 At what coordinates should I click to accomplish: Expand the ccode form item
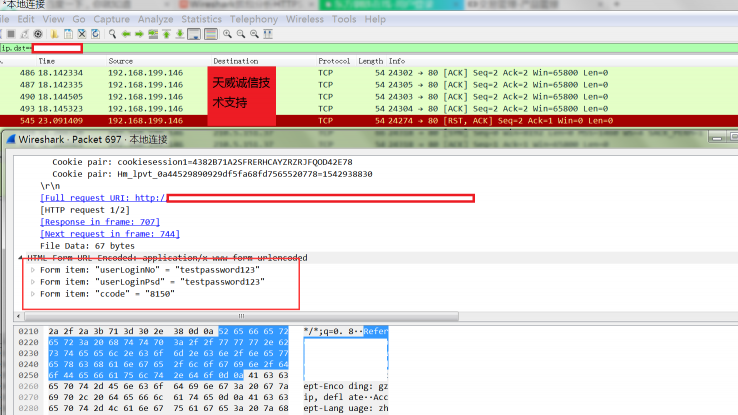coord(32,294)
